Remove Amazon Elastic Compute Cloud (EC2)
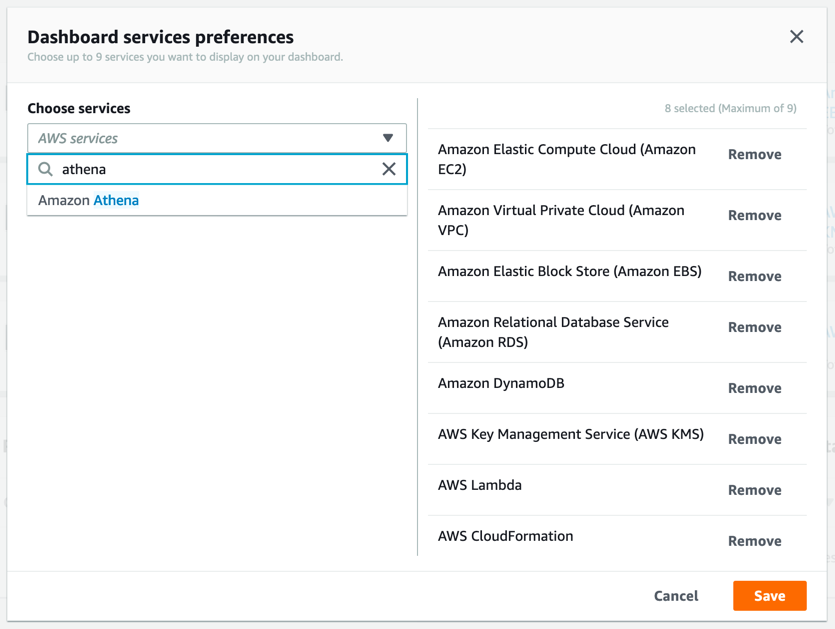 click(755, 154)
